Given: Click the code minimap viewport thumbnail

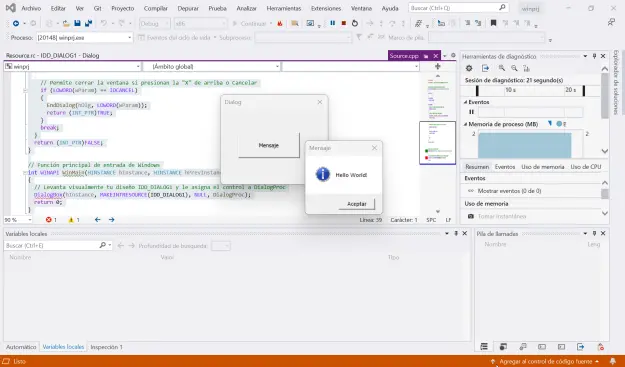Looking at the screenshot, I should click(x=437, y=143).
